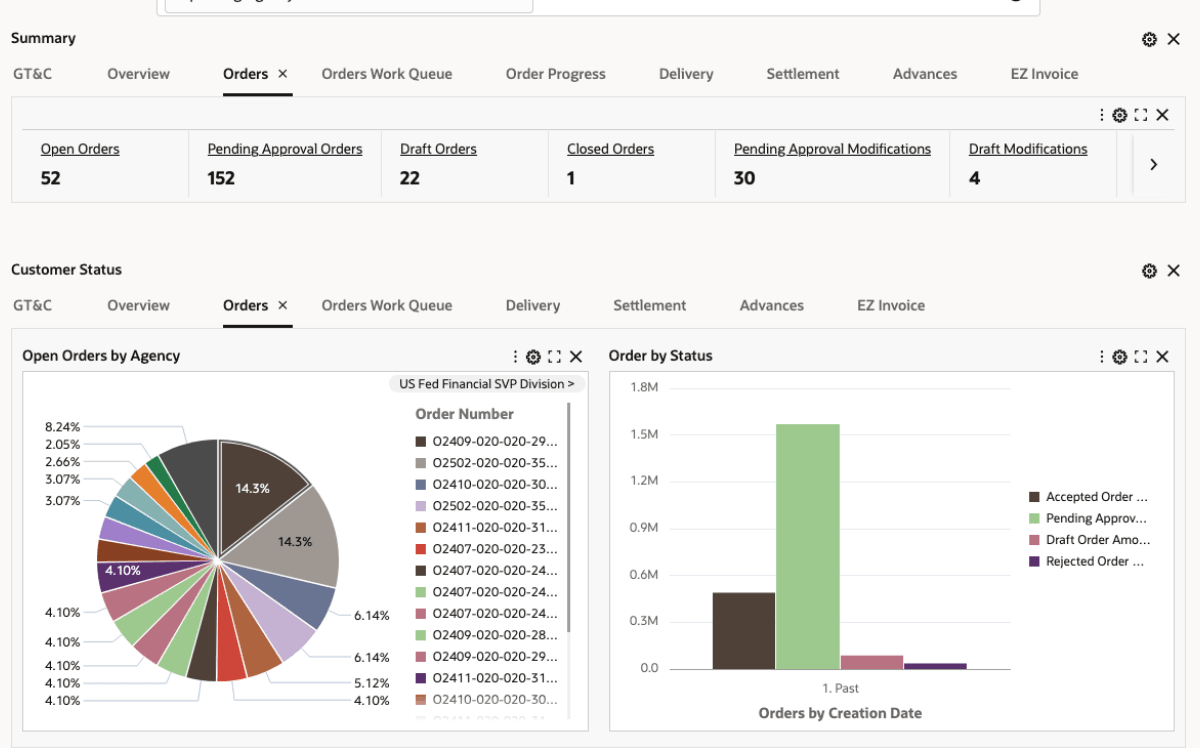Close the Summary section
Image resolution: width=1201 pixels, height=748 pixels.
click(x=1174, y=39)
